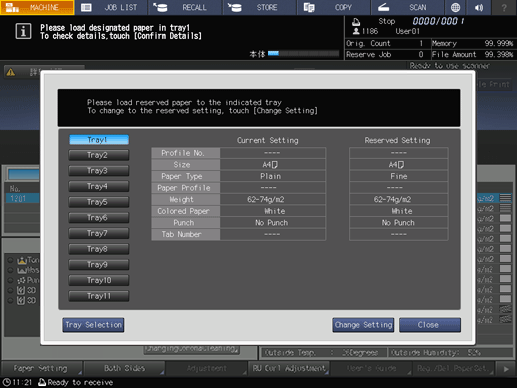Select Tray9 in the dialog
The height and width of the screenshot is (388, 517).
tap(99, 265)
